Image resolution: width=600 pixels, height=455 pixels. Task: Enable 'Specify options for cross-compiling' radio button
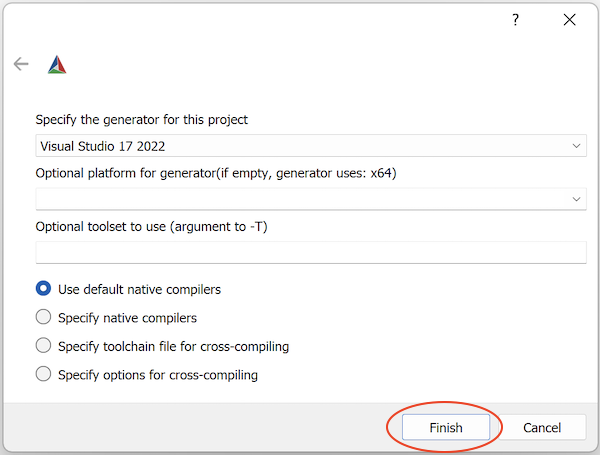pos(43,375)
